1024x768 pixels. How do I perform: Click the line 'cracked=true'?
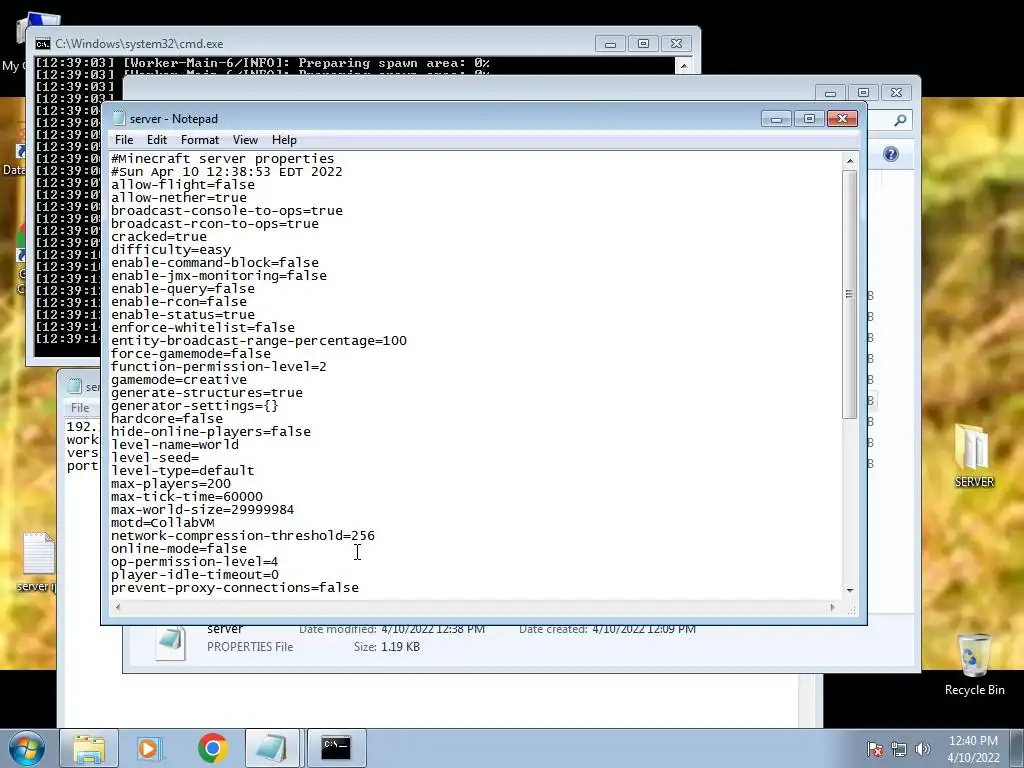click(159, 236)
